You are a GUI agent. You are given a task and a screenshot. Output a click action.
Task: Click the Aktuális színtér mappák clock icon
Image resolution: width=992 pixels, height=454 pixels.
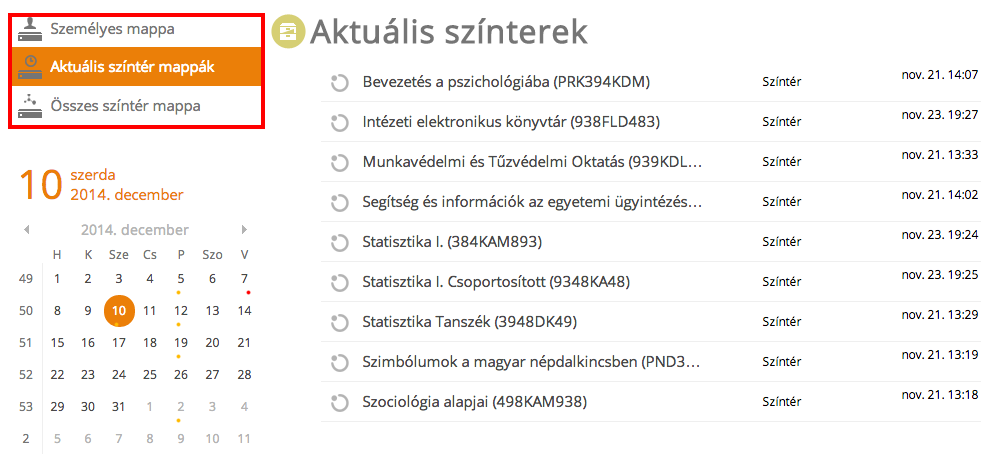point(29,67)
